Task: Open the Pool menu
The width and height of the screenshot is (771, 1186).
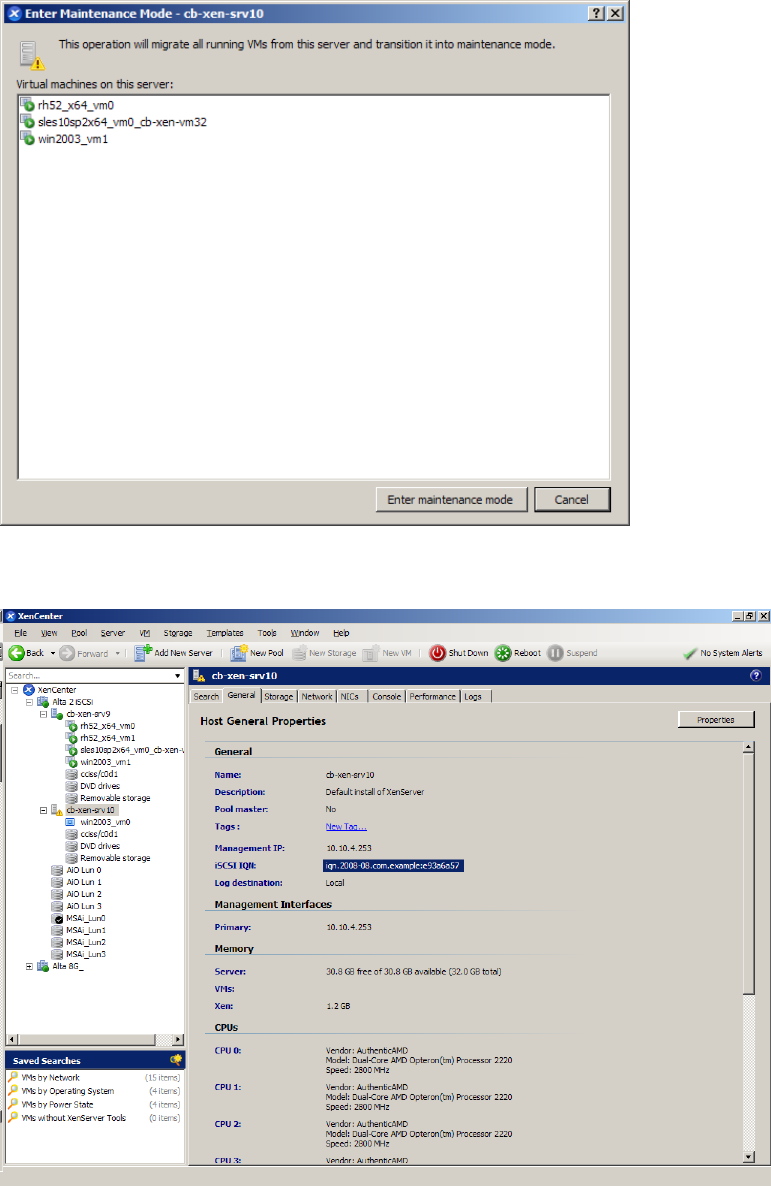Action: (x=79, y=633)
